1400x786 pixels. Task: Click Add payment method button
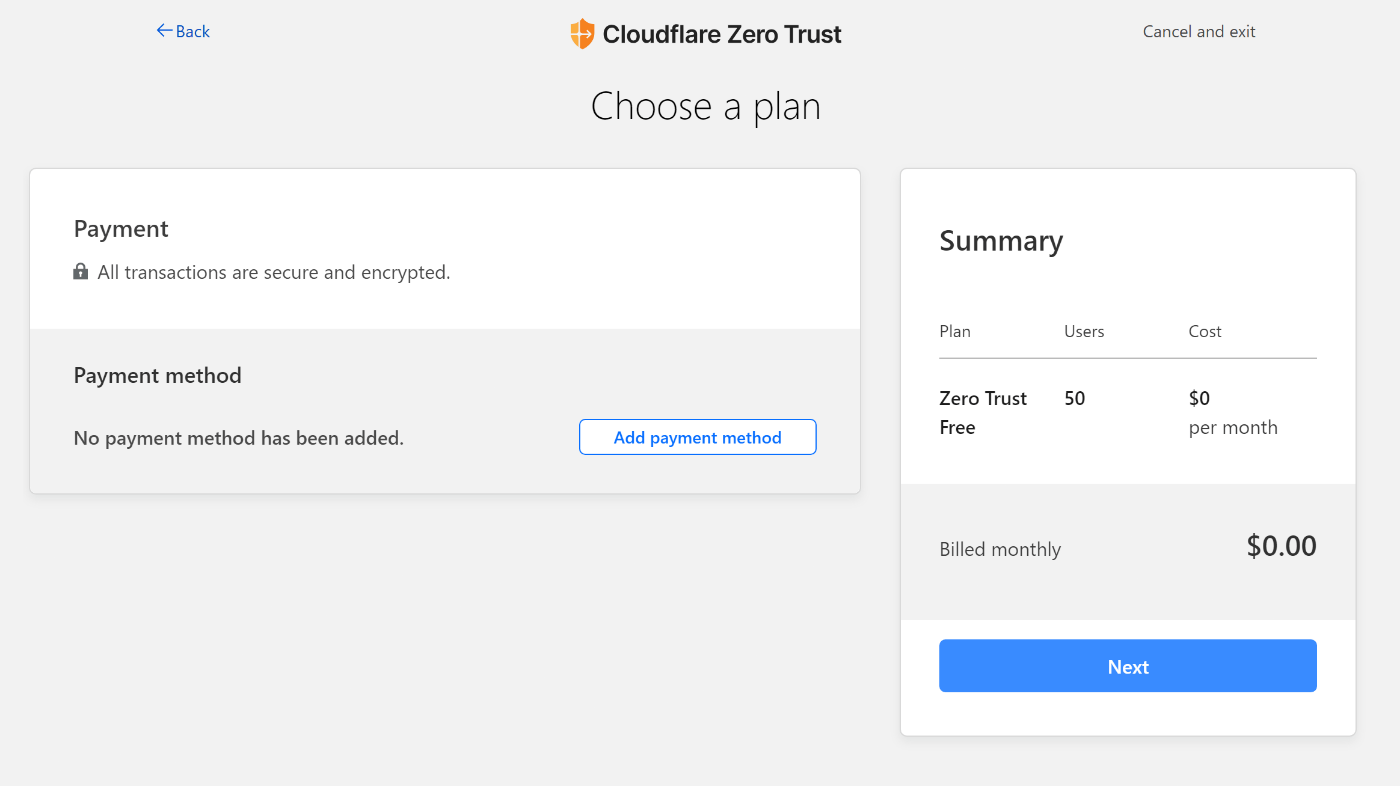pos(698,437)
